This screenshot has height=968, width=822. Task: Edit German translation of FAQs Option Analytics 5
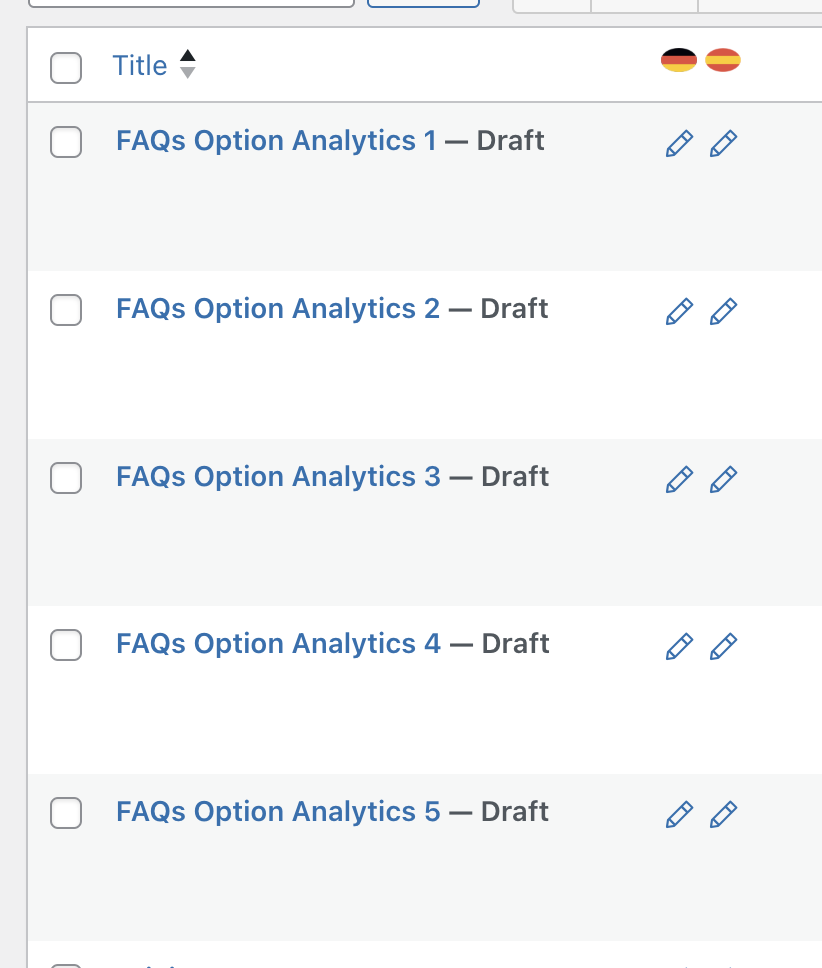[x=679, y=814]
